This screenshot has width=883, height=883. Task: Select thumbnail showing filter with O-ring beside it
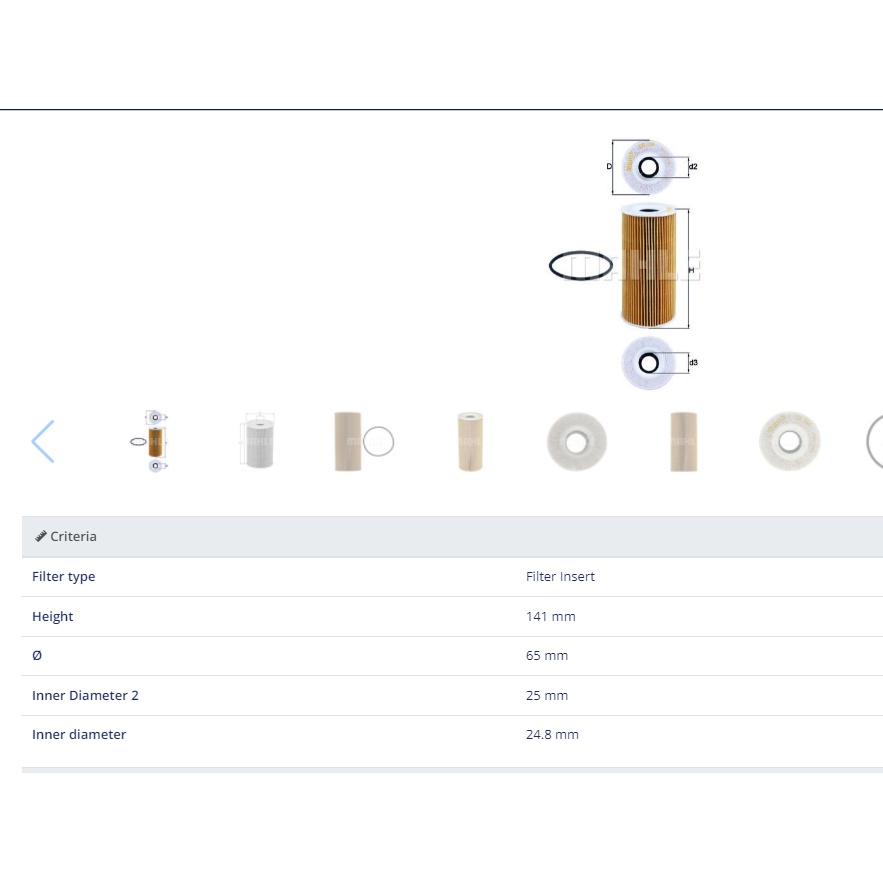click(363, 441)
